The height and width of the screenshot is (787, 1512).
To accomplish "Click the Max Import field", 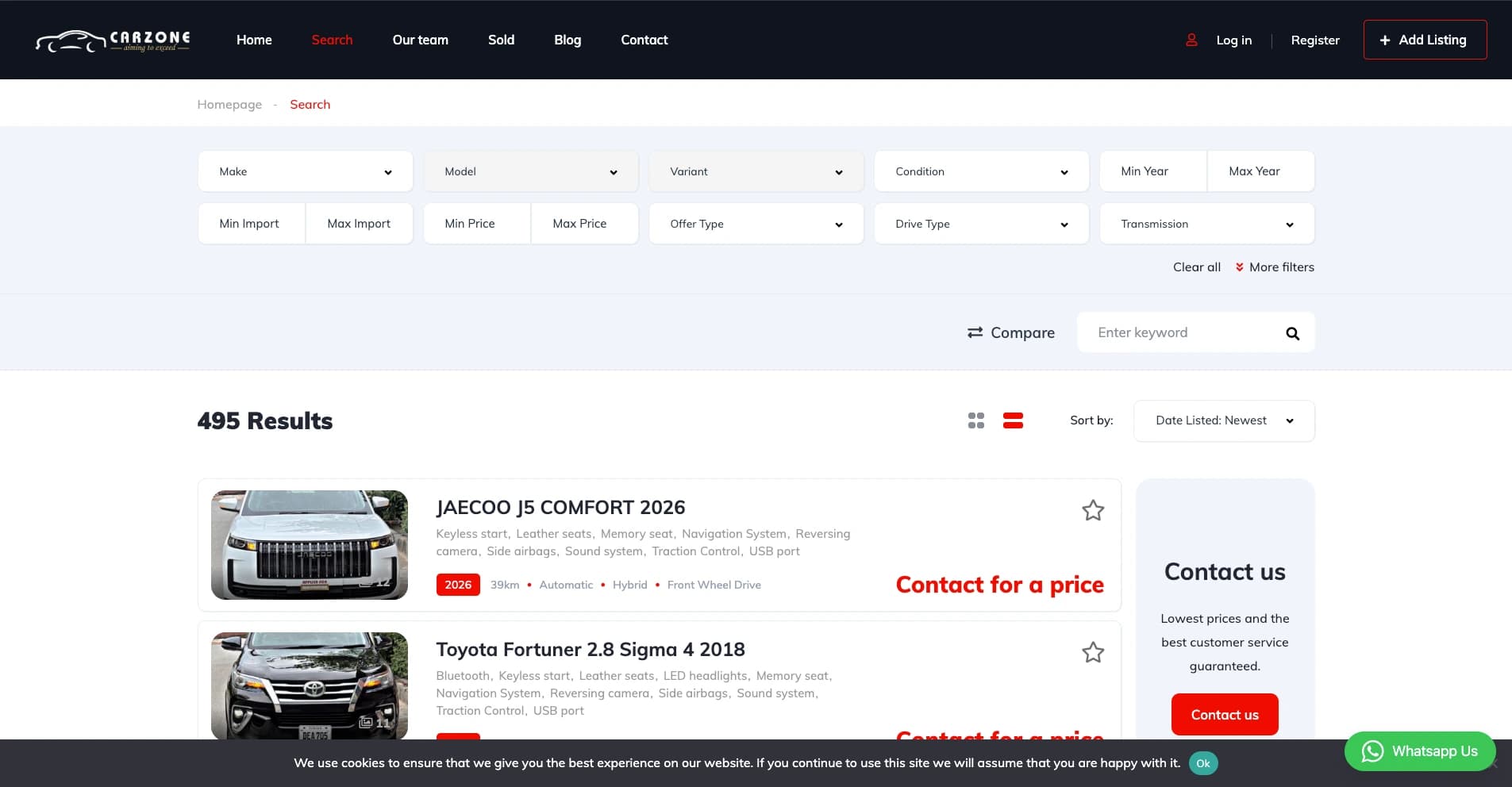I will click(360, 224).
